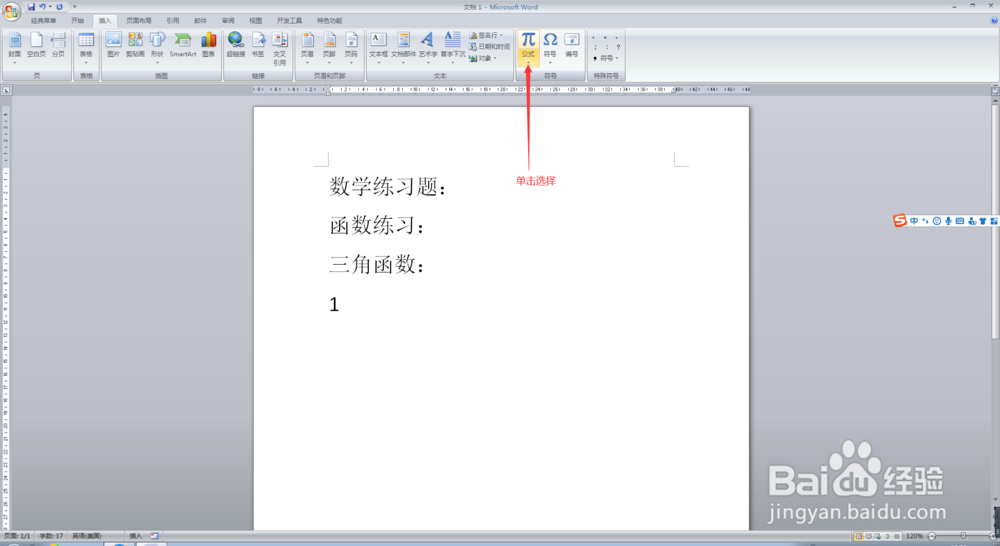Viewport: 1000px width, 546px height.
Task: Click the macro recording status icon
Action: (154, 536)
